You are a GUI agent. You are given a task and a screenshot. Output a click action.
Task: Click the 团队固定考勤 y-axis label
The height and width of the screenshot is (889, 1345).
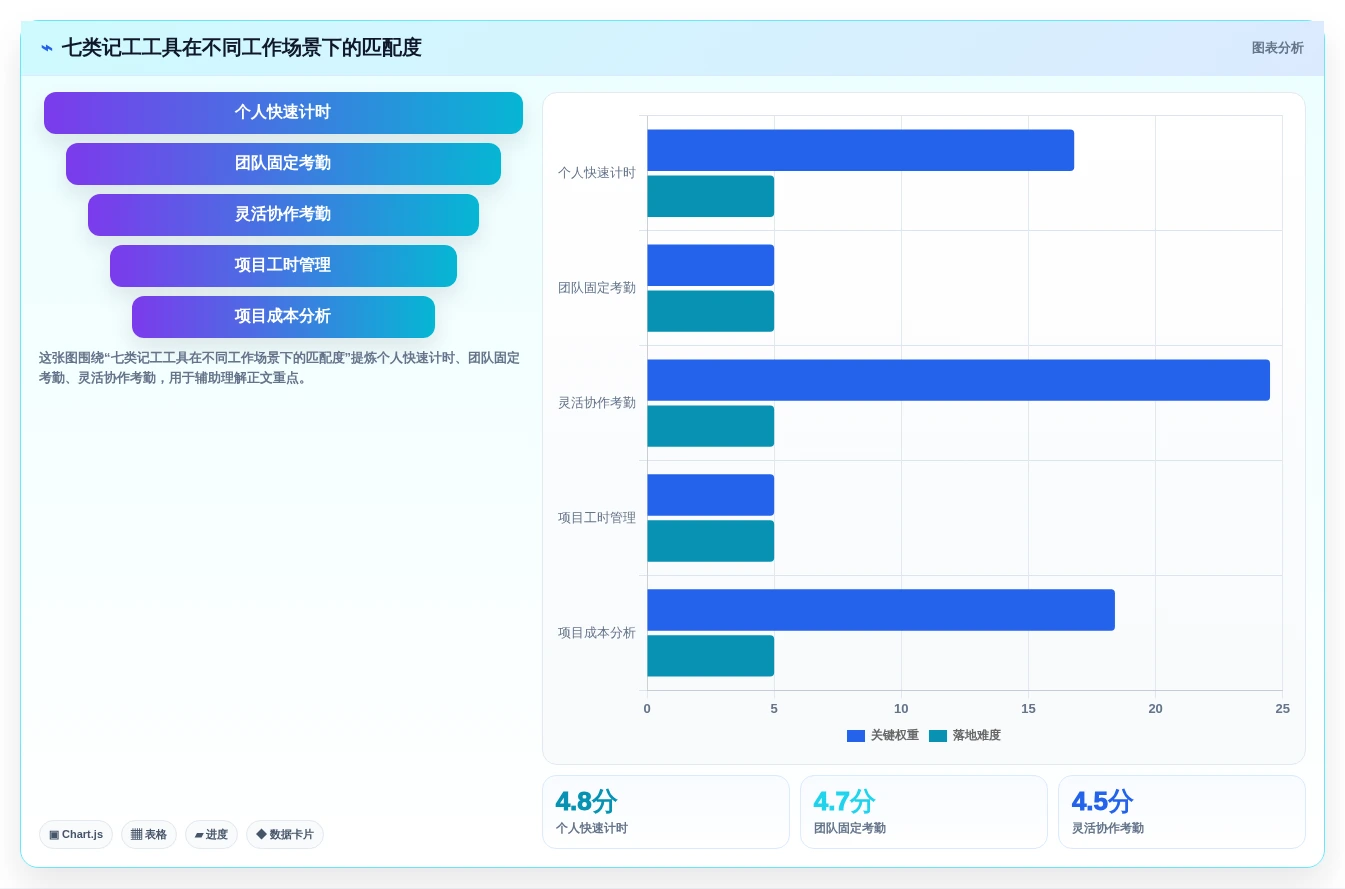[597, 288]
